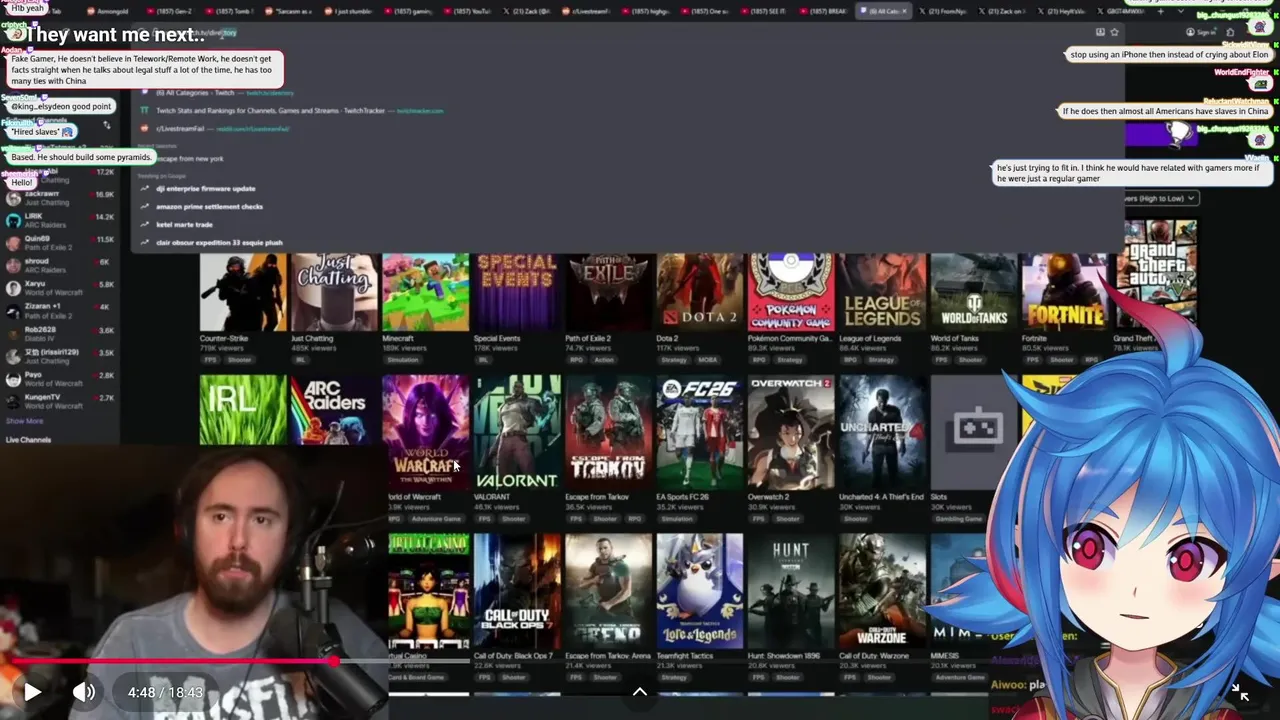1280x720 pixels.
Task: Open the ARC Raiders category cover
Action: tap(334, 410)
